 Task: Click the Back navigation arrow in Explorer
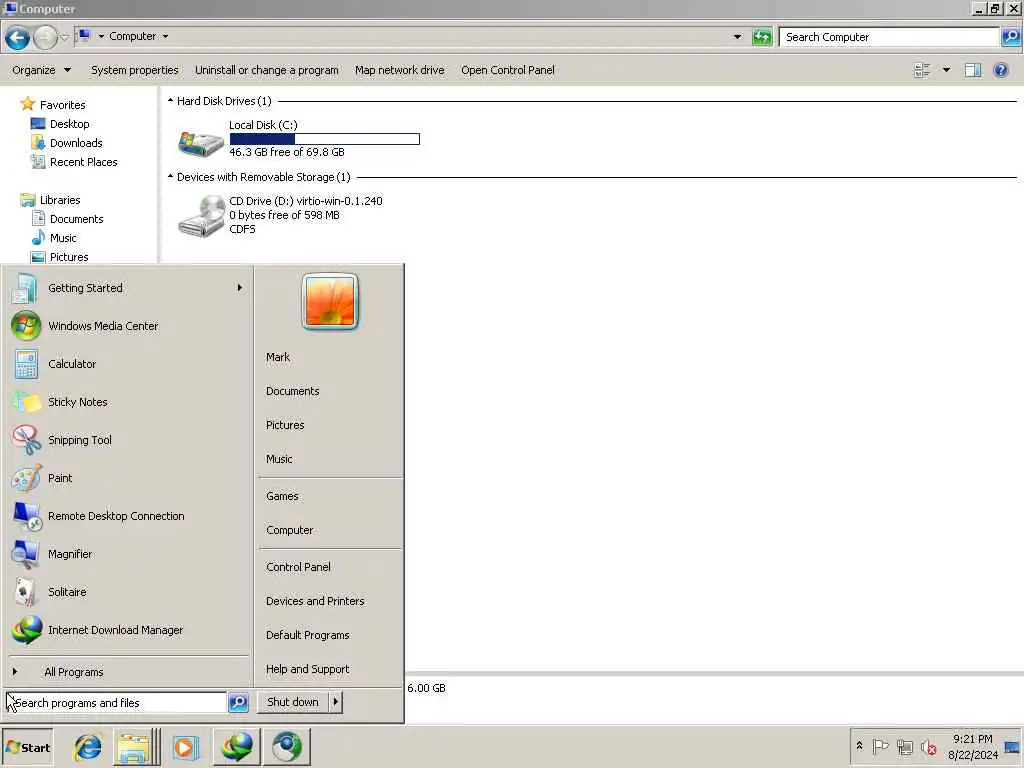coord(18,37)
